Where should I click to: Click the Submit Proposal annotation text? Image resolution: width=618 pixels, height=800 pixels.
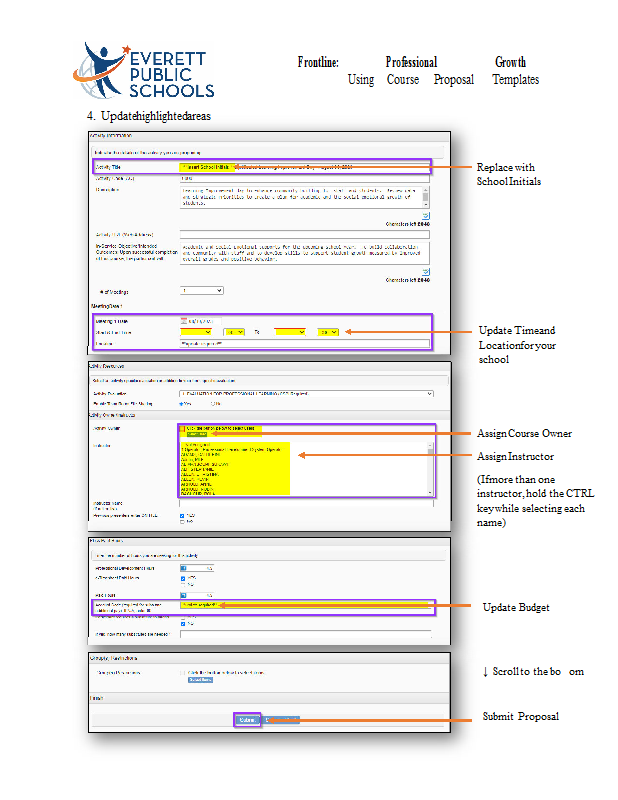[521, 716]
